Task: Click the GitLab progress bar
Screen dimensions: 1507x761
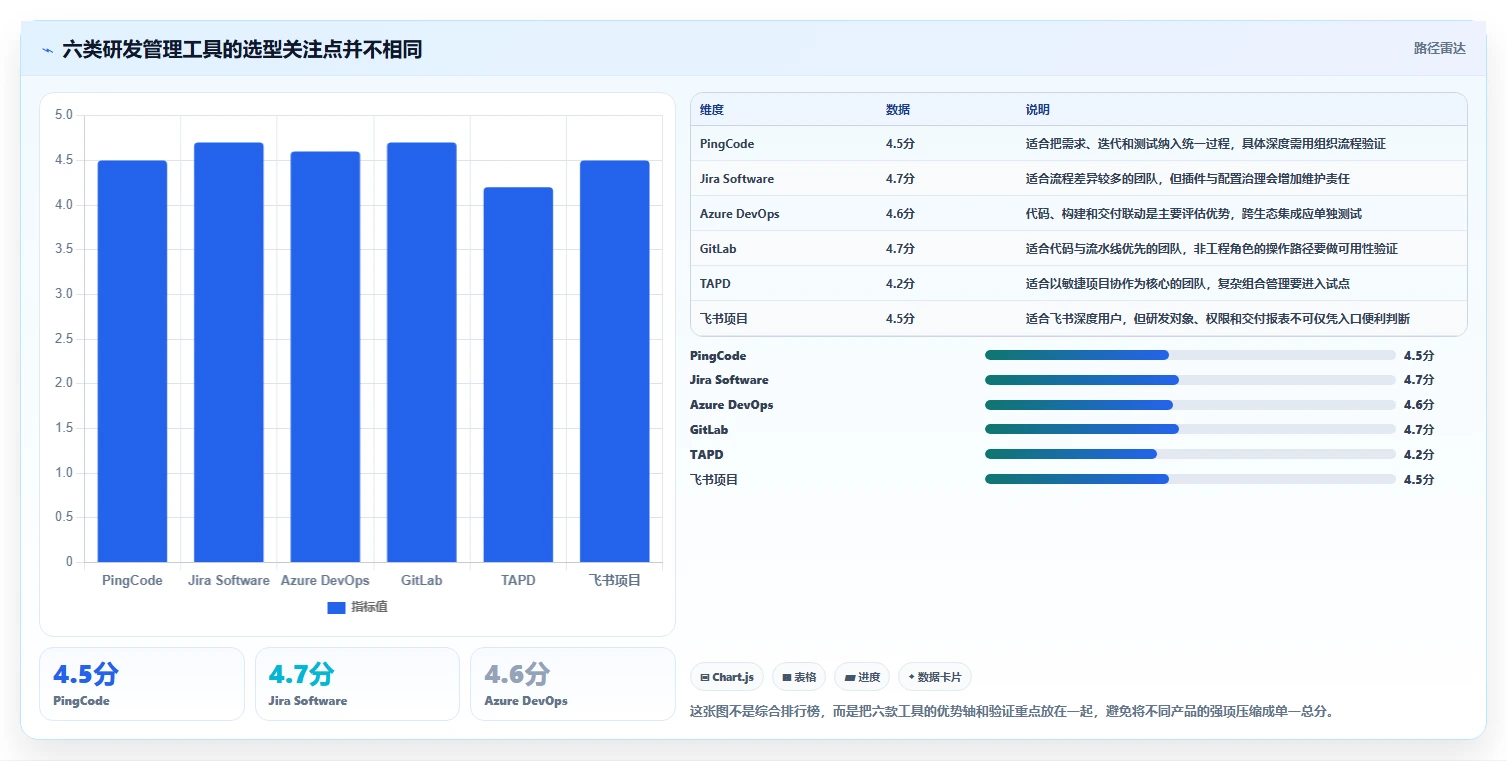Action: (x=1190, y=429)
